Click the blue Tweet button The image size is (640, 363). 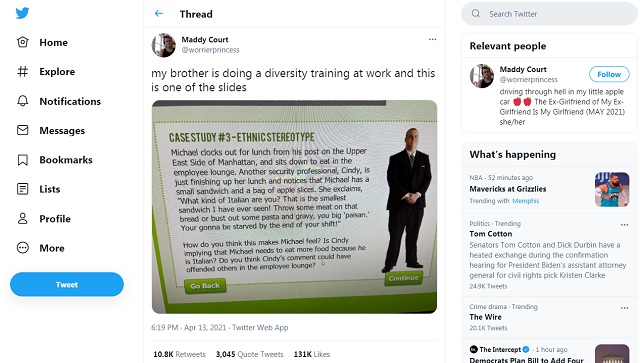[x=67, y=284]
